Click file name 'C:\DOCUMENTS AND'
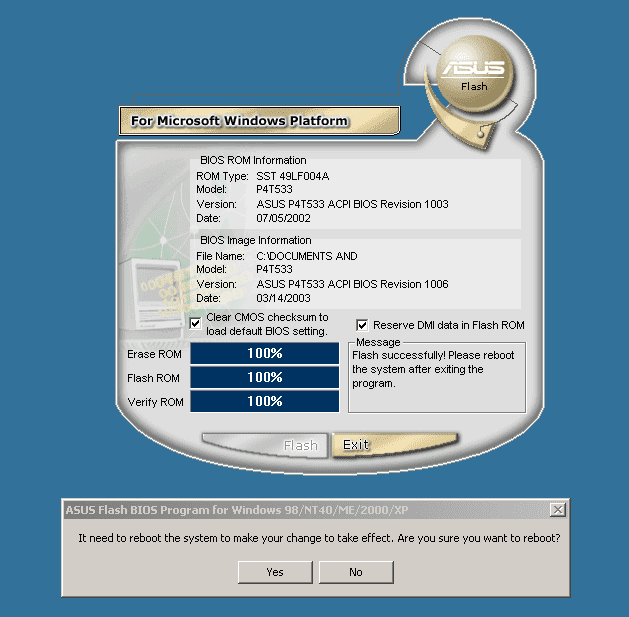This screenshot has height=617, width=629. tap(307, 256)
